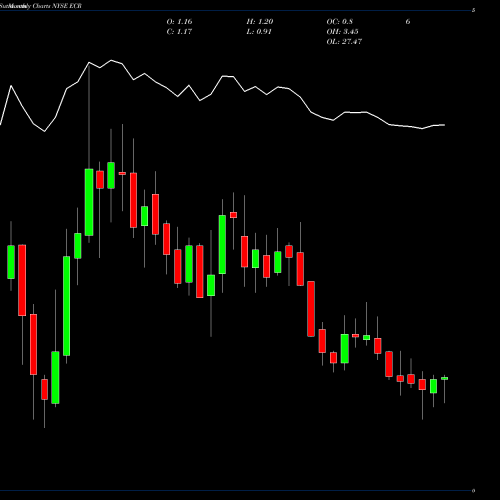Click the chart title ending in NYSE ECR
500x500 pixels.
tap(41, 6)
